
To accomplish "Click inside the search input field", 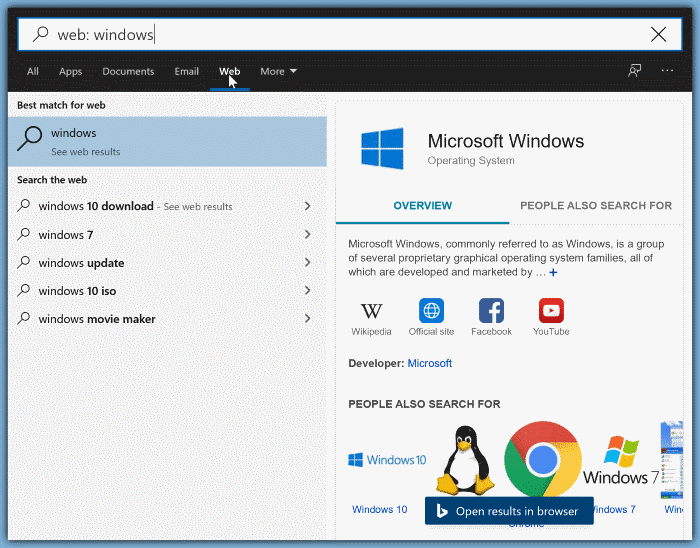I will pos(350,34).
